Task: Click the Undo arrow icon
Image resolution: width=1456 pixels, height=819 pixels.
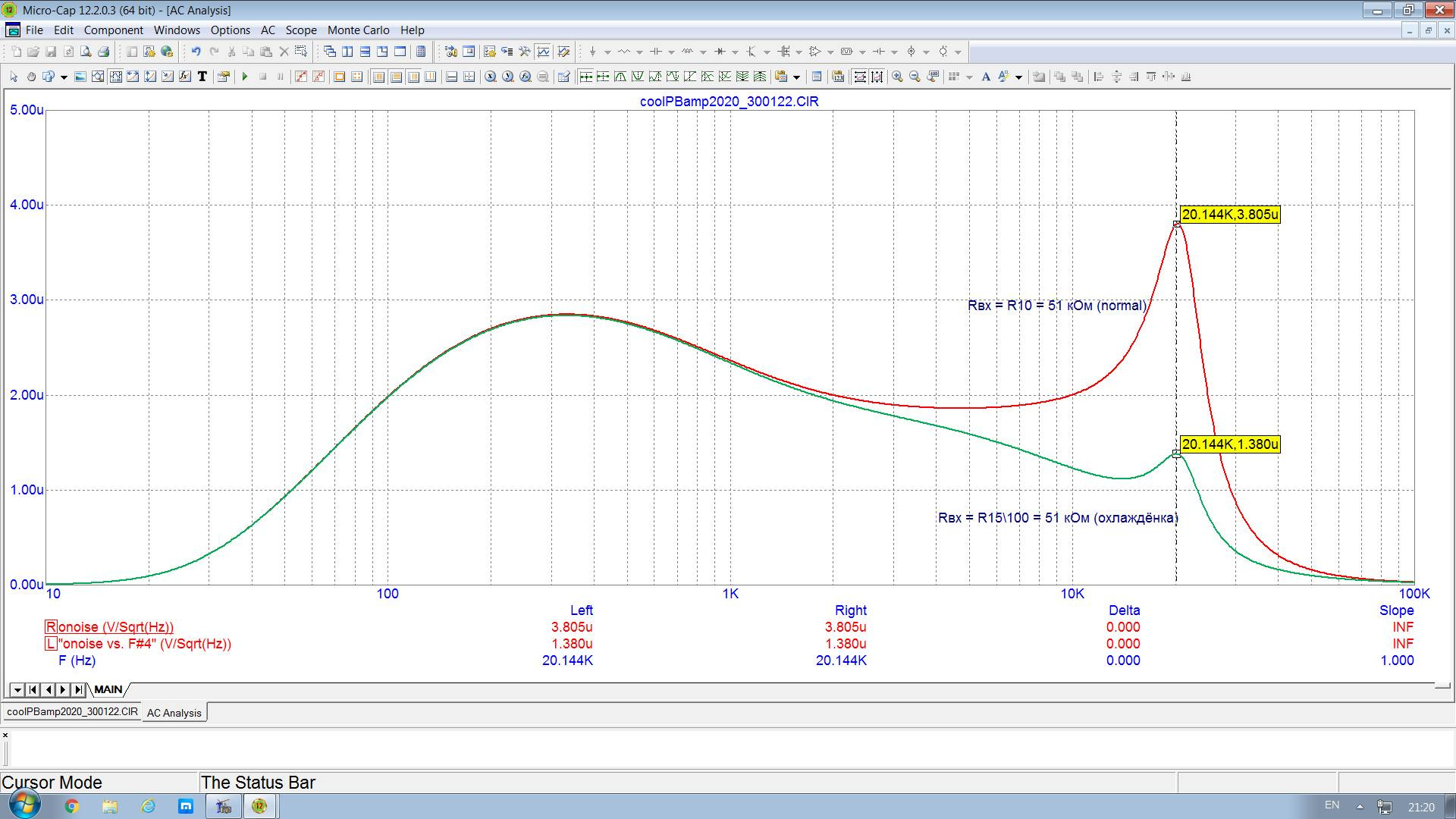Action: [196, 52]
